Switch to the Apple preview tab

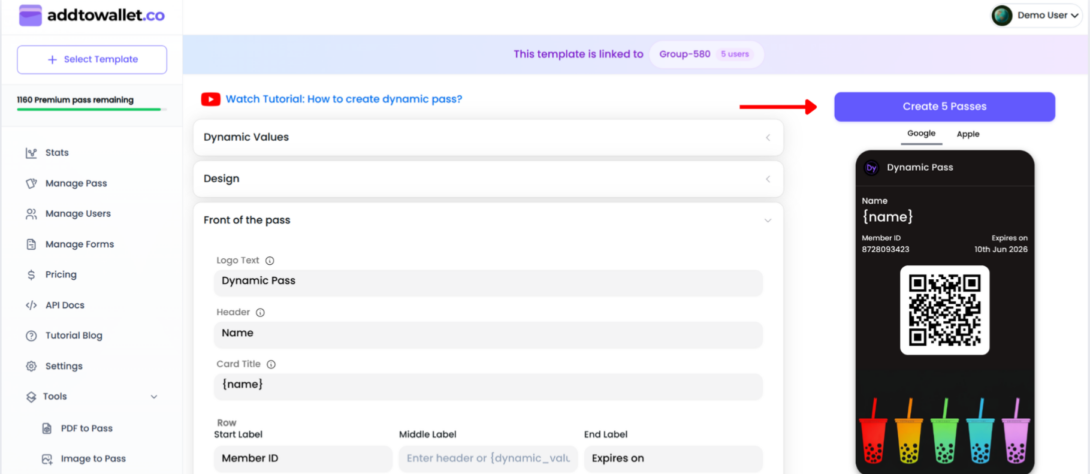[968, 134]
